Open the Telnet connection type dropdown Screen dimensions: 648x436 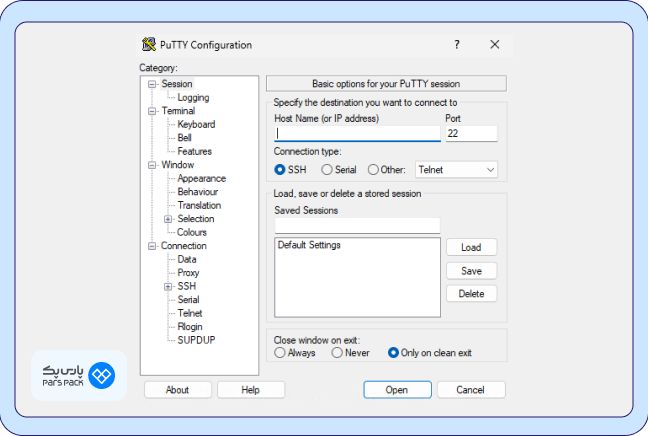(456, 169)
